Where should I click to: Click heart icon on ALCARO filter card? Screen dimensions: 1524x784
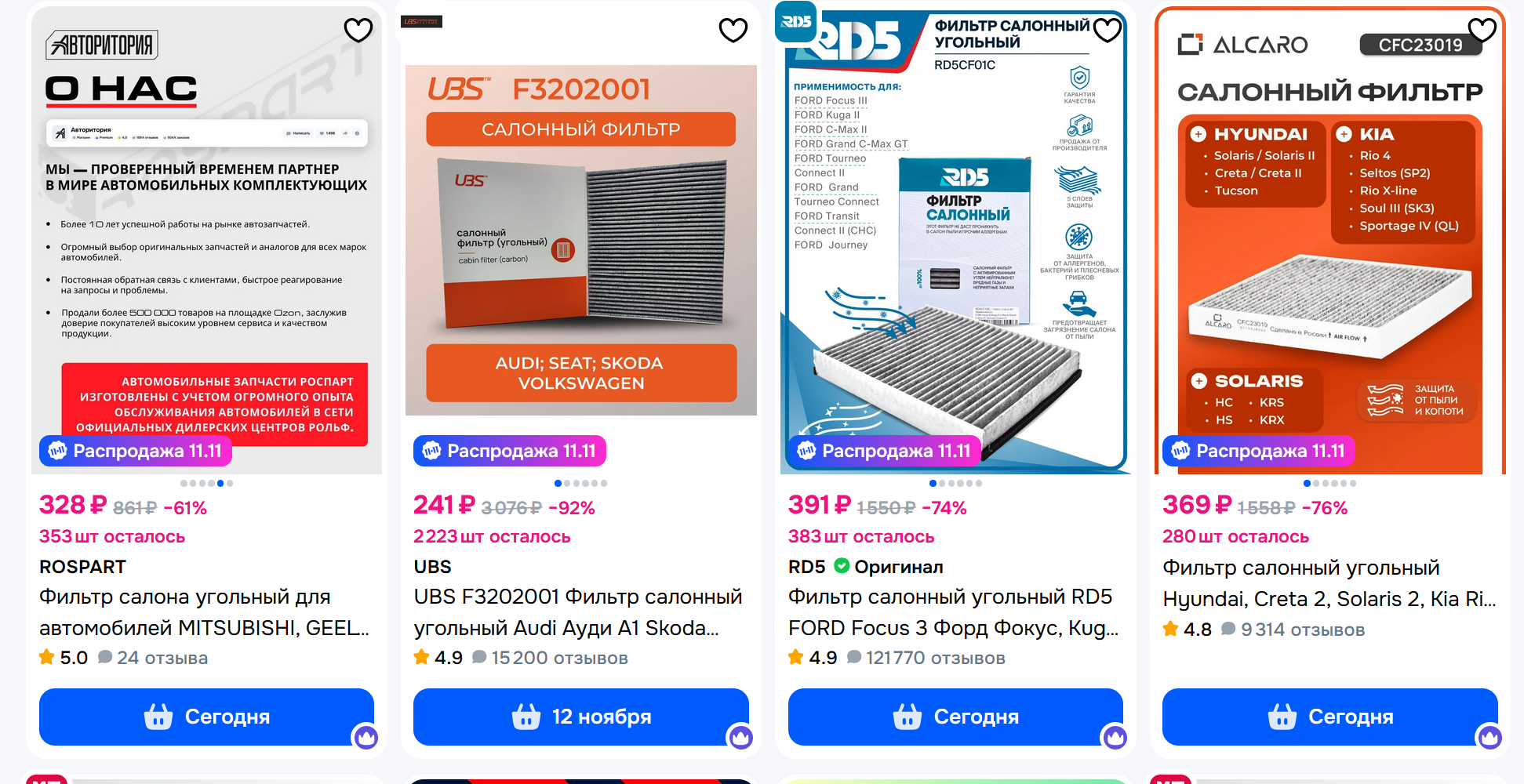[x=1482, y=30]
